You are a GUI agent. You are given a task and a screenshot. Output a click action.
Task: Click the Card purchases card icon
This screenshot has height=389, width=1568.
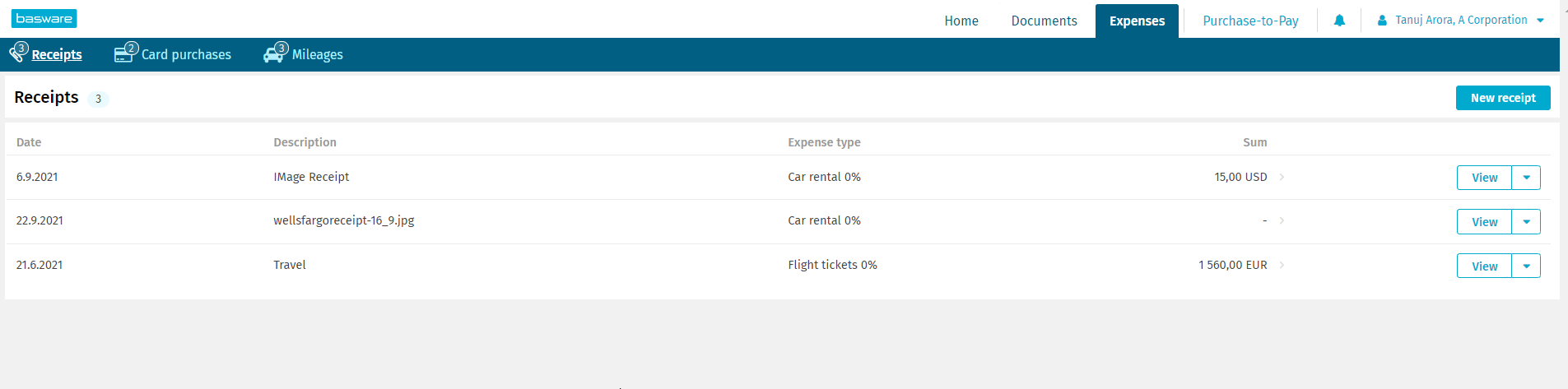tap(124, 54)
